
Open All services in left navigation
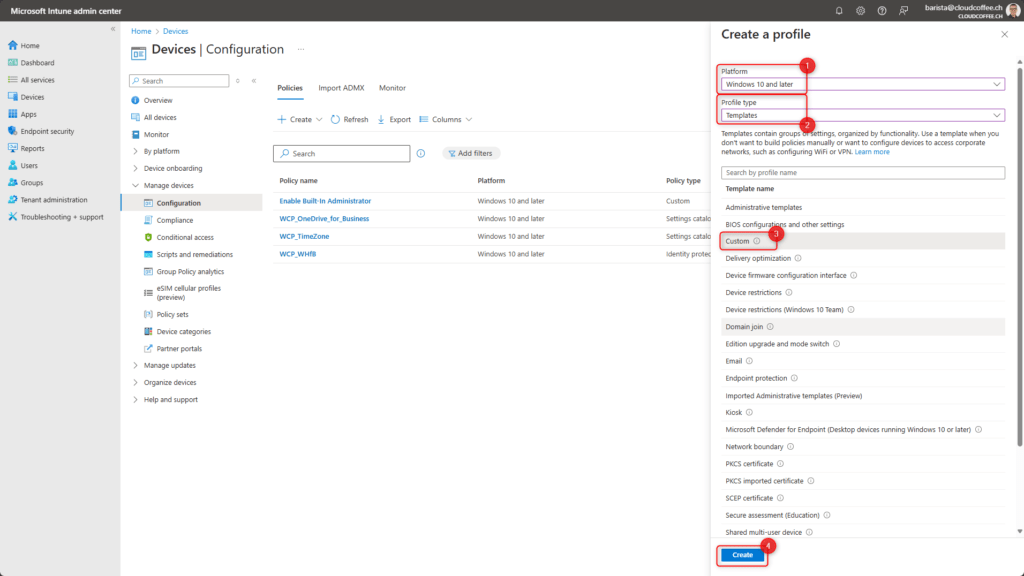pyautogui.click(x=37, y=80)
